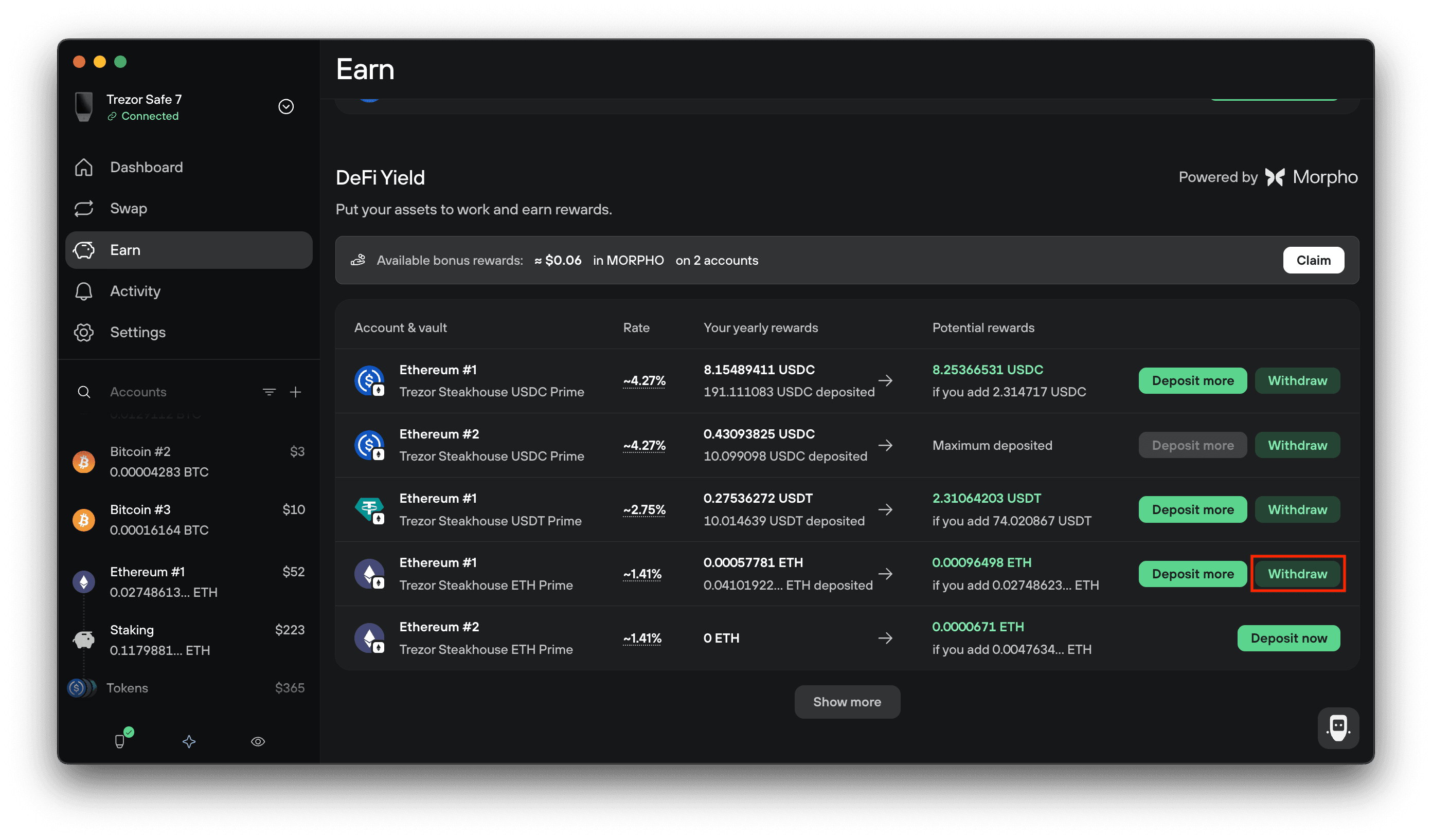
Task: Click the ~4.27% rate for Ethereum #1
Action: pyautogui.click(x=644, y=380)
